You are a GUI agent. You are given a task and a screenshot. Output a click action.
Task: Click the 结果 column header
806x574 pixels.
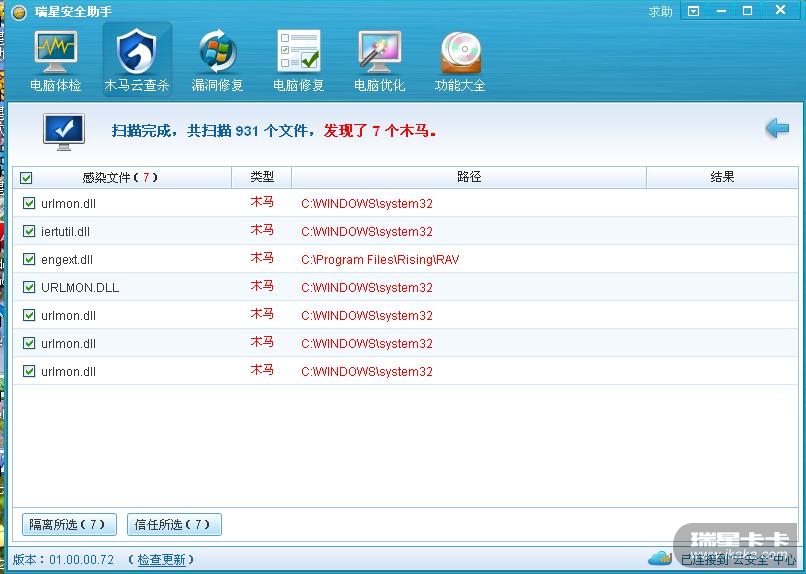pyautogui.click(x=722, y=177)
